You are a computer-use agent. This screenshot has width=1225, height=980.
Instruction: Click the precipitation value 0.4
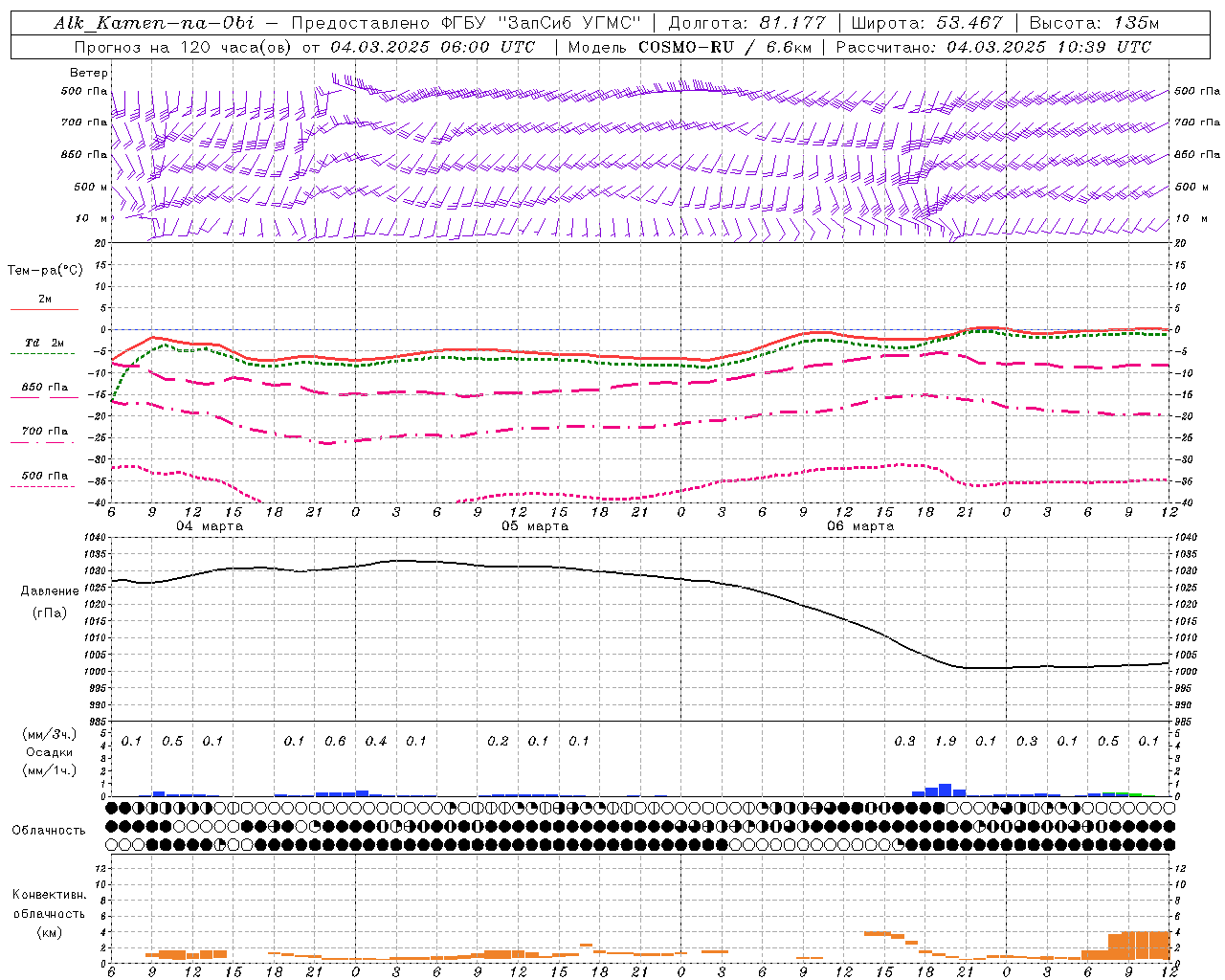376,741
